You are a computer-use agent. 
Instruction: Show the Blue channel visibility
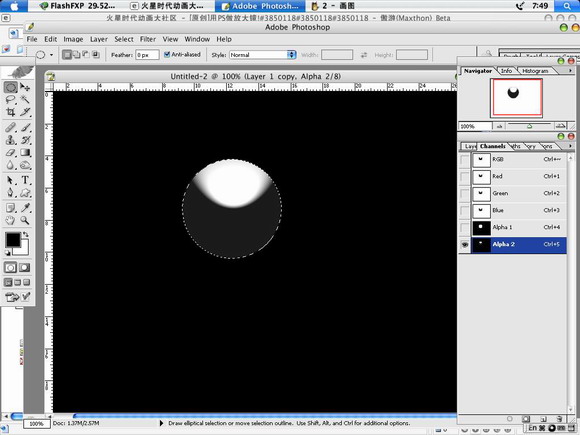[465, 211]
